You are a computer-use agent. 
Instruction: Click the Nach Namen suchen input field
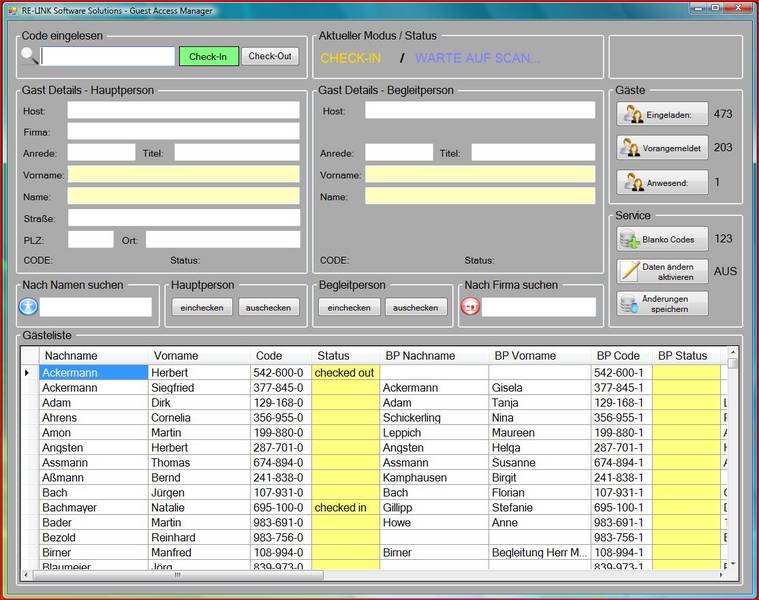point(95,307)
